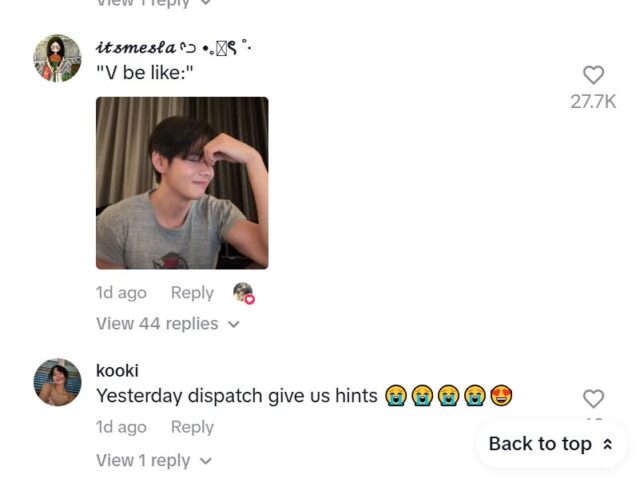Open itsmesla's profile avatar

(x=57, y=58)
